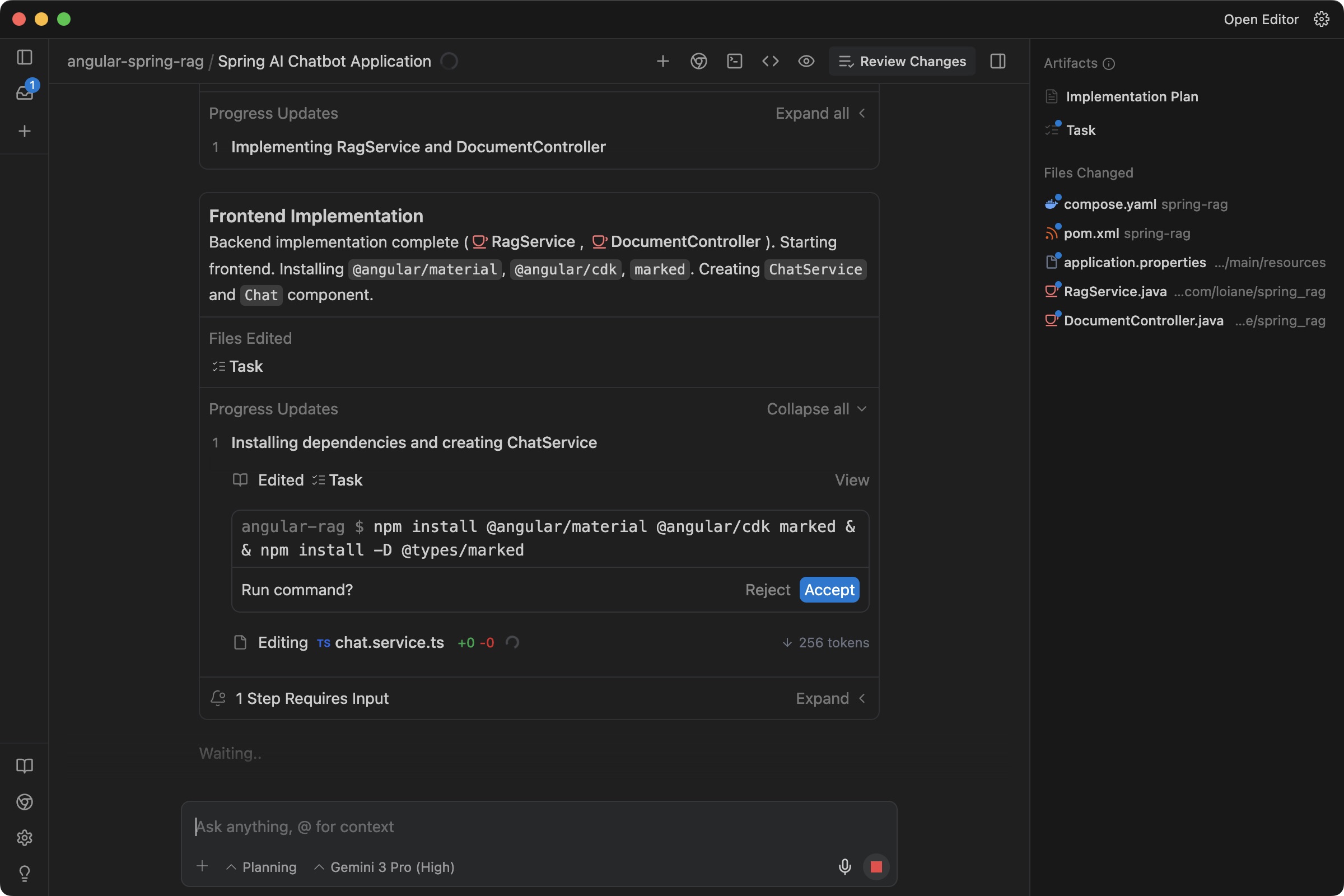This screenshot has height=896, width=1344.
Task: Collapse all progress updates
Action: [816, 409]
